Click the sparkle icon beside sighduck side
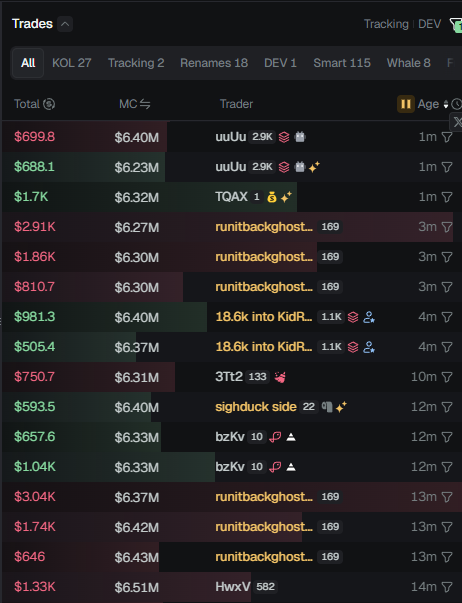This screenshot has height=603, width=462. coord(341,407)
